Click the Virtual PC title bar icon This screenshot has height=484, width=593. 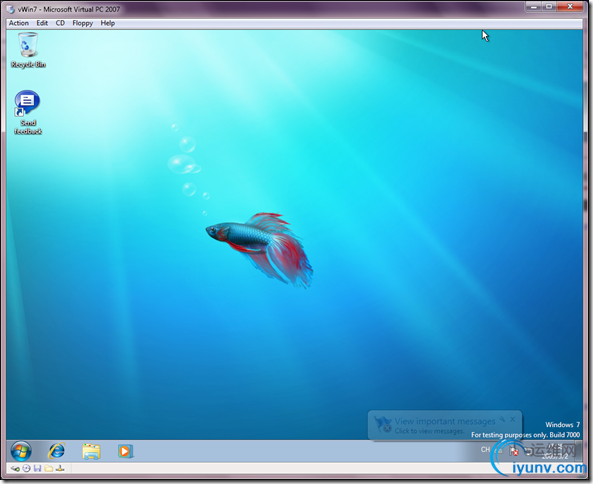pos(11,9)
